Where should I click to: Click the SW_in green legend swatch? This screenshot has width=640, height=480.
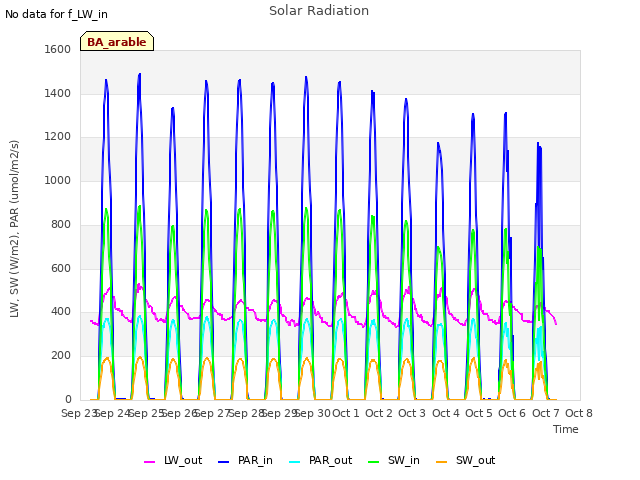[373, 462]
